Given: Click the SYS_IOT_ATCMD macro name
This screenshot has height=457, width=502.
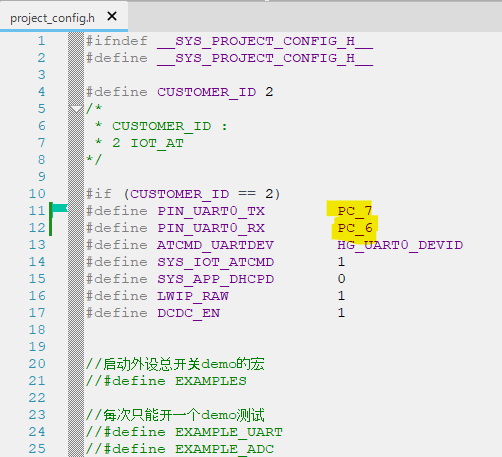Looking at the screenshot, I should [x=215, y=262].
